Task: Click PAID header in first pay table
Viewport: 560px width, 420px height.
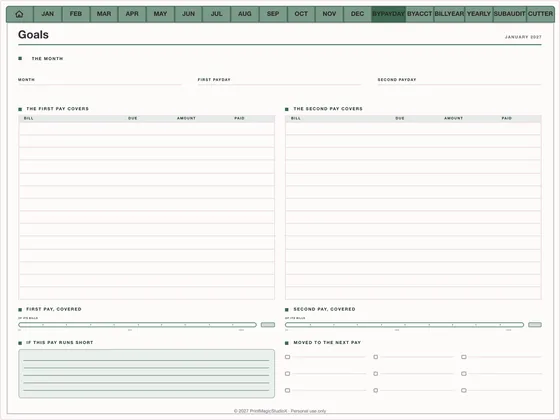Action: pyautogui.click(x=239, y=118)
